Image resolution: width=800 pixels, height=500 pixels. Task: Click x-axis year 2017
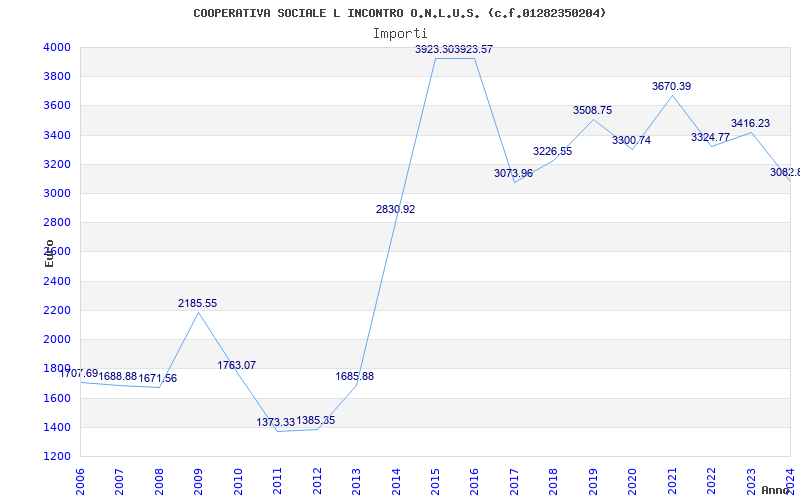pos(514,482)
